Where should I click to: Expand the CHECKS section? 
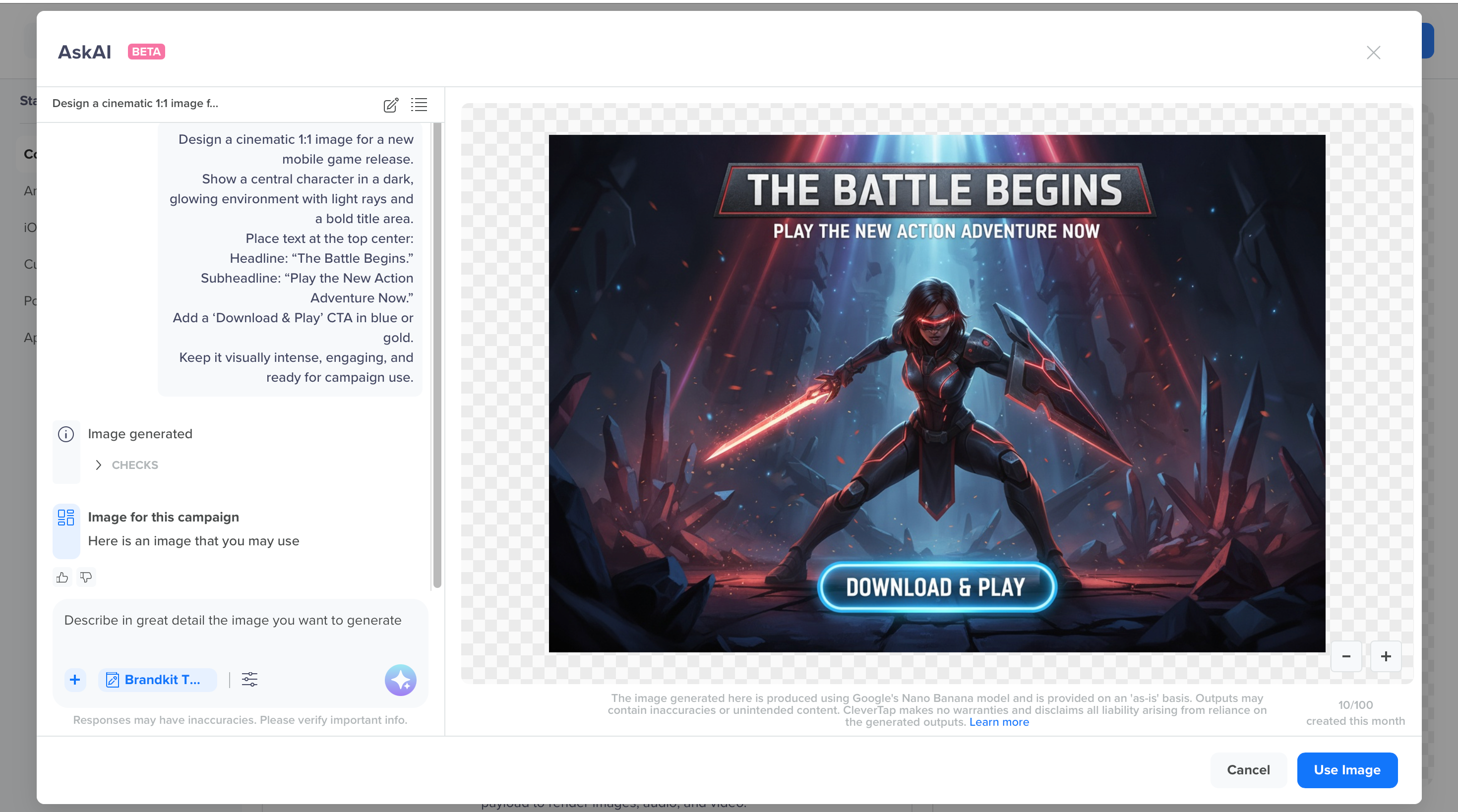coord(127,465)
